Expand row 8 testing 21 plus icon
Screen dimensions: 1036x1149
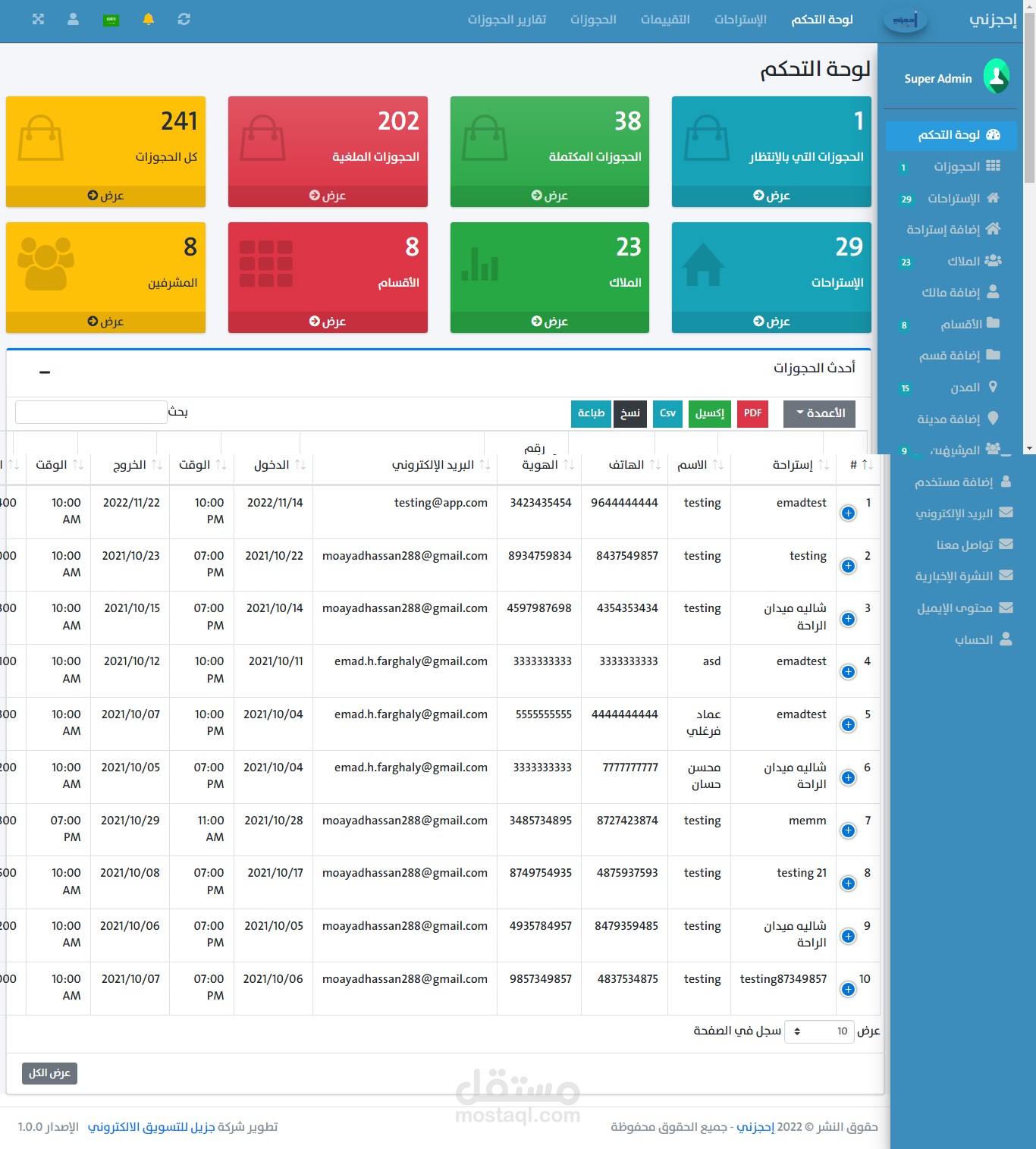click(x=848, y=884)
